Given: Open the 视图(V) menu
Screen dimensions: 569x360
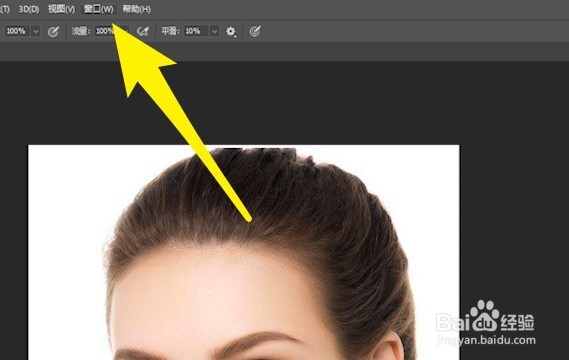Looking at the screenshot, I should tap(61, 9).
